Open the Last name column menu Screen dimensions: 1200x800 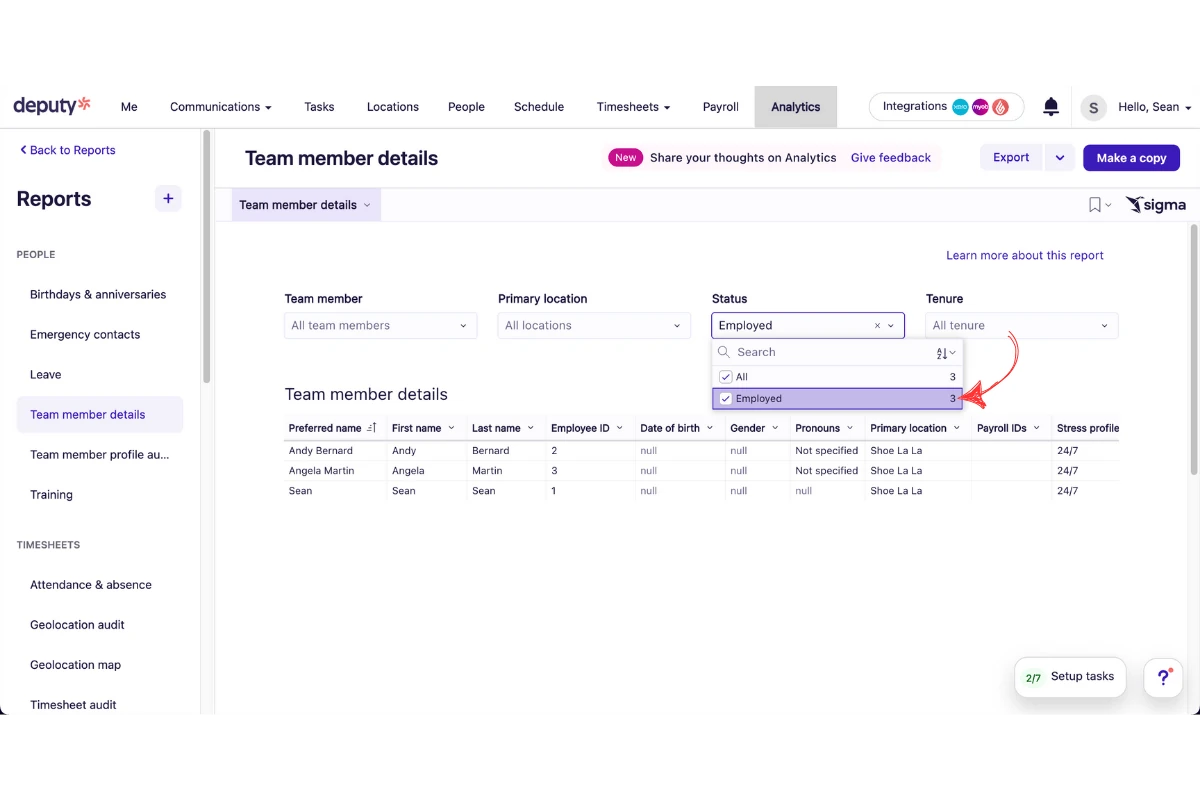point(531,428)
